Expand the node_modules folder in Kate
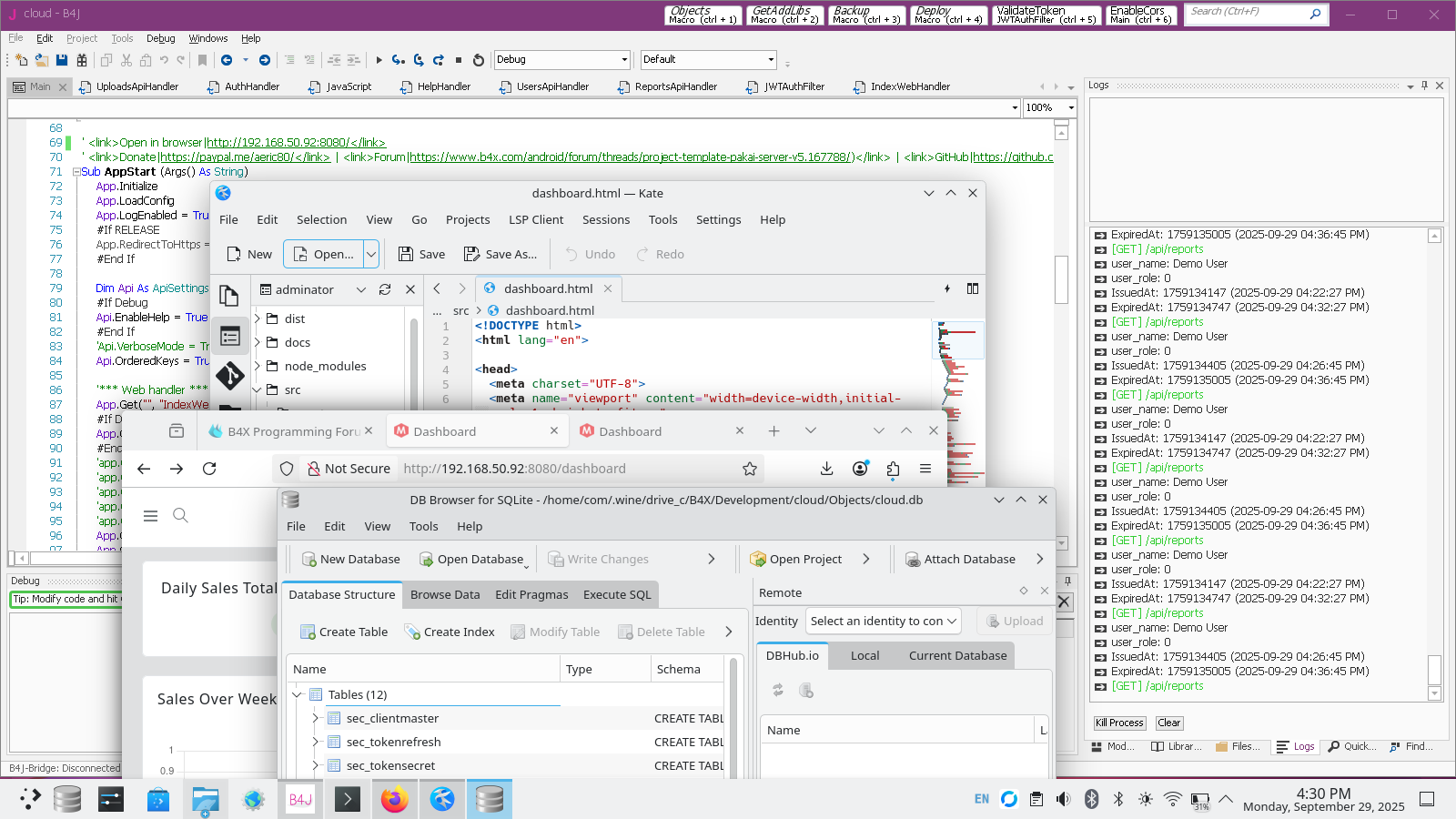This screenshot has width=1456, height=819. [258, 366]
